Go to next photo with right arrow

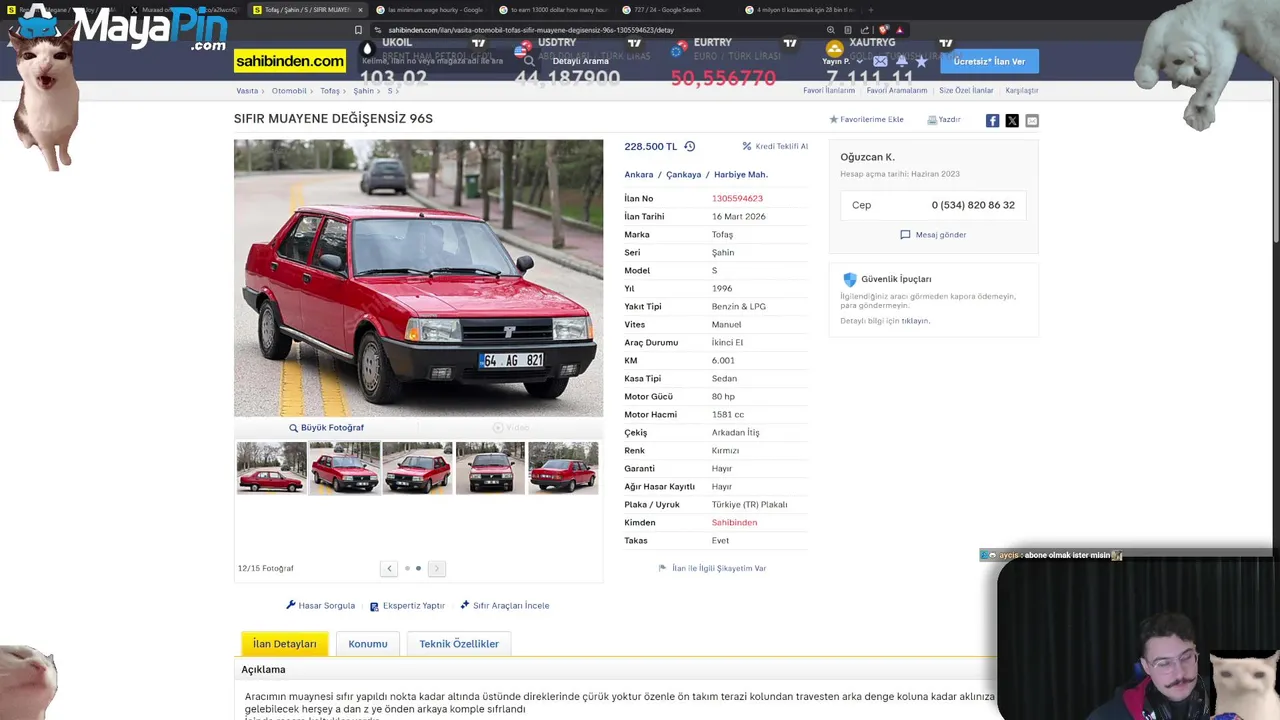436,568
